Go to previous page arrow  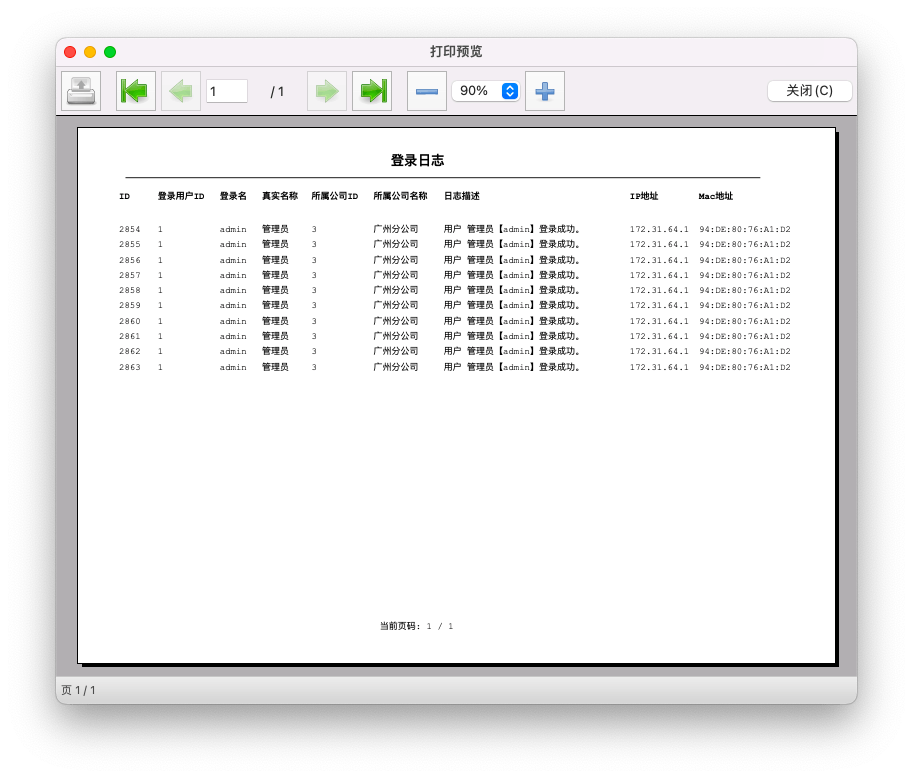point(181,91)
